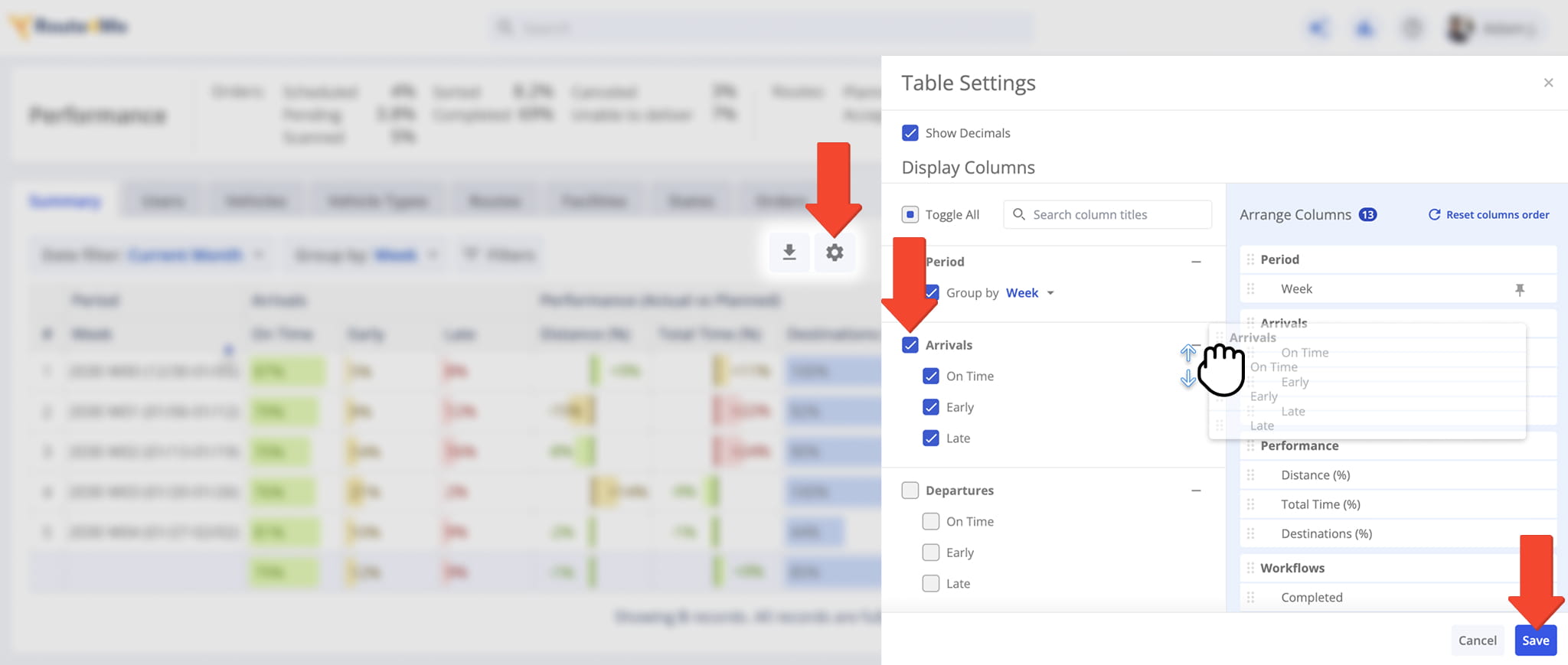This screenshot has height=665, width=1568.
Task: Grab the drag handle beside Destinations (%)
Action: (x=1250, y=533)
